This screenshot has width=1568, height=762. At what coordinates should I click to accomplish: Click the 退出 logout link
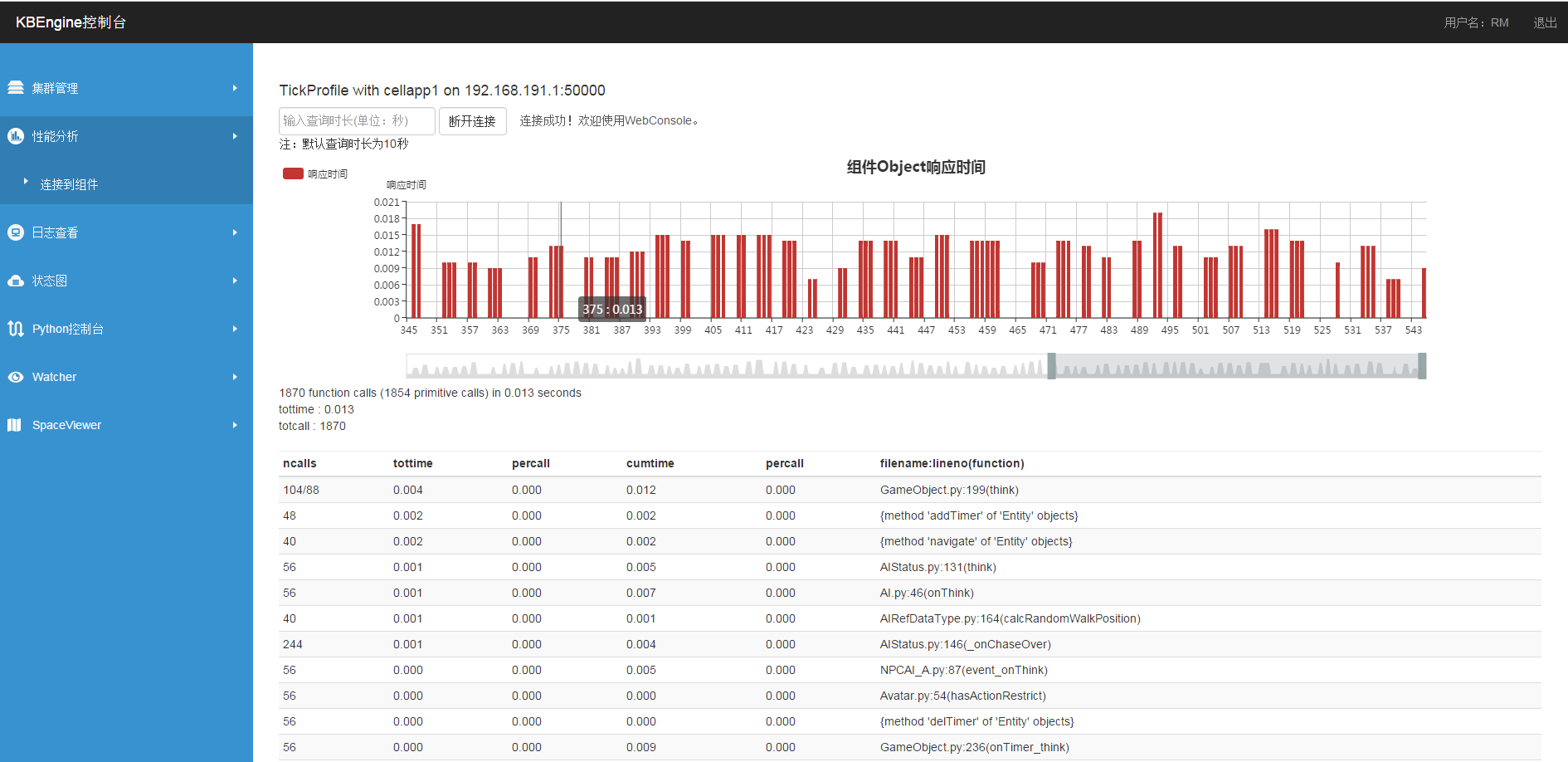point(1544,22)
